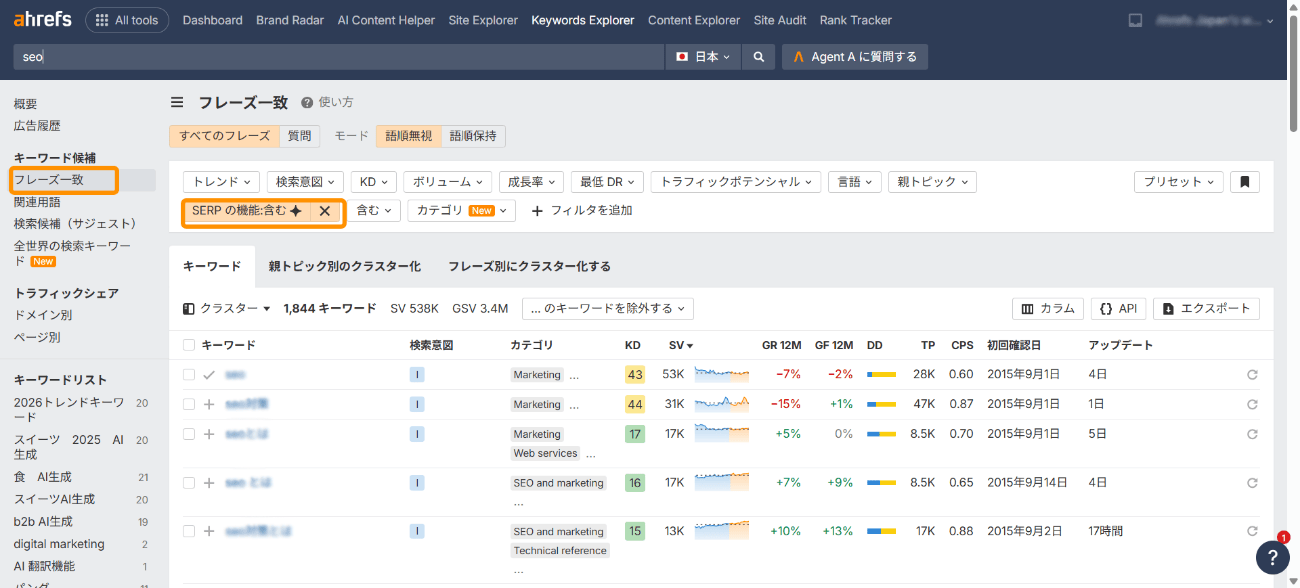The image size is (1300, 588).
Task: Open the カテゴリ New filter dropdown
Action: (x=461, y=211)
